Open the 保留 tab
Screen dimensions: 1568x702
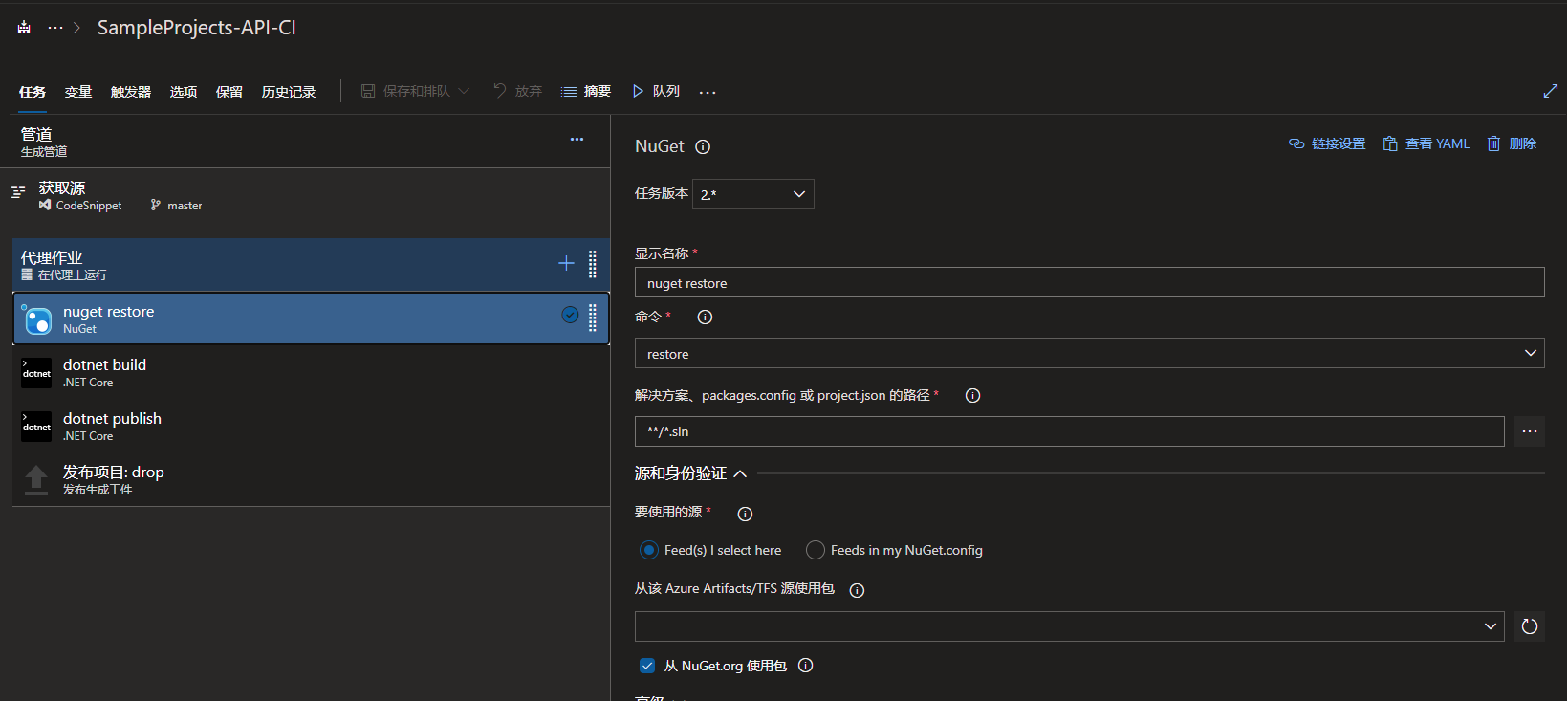point(229,92)
